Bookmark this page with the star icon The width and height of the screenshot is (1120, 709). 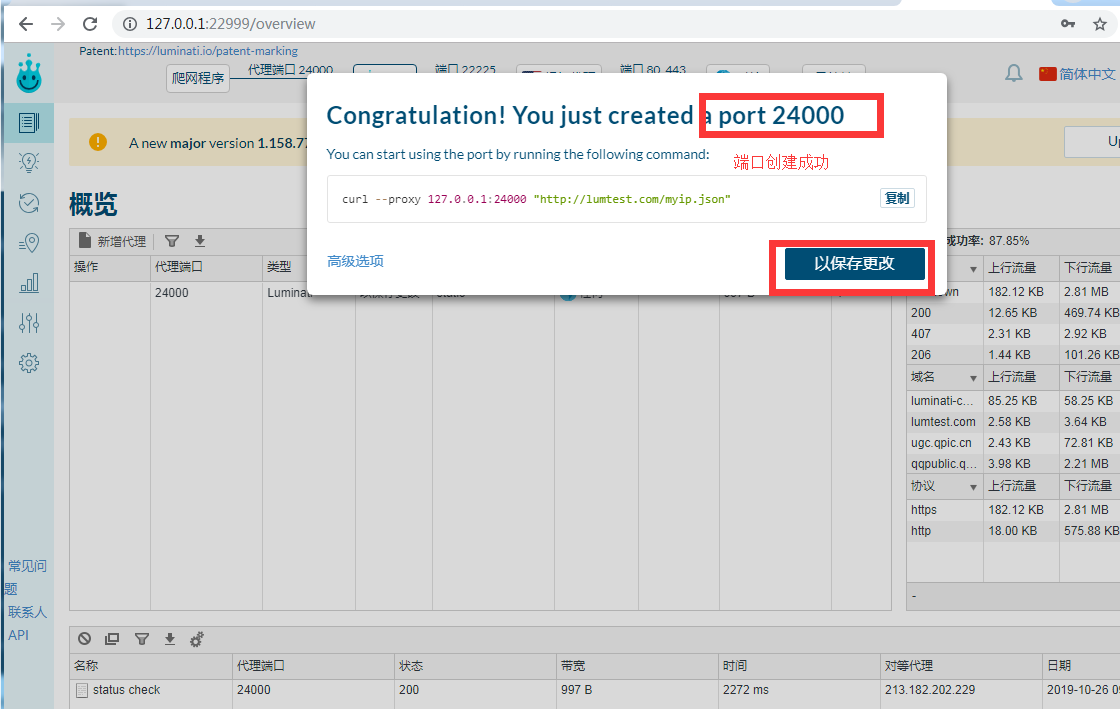1100,24
